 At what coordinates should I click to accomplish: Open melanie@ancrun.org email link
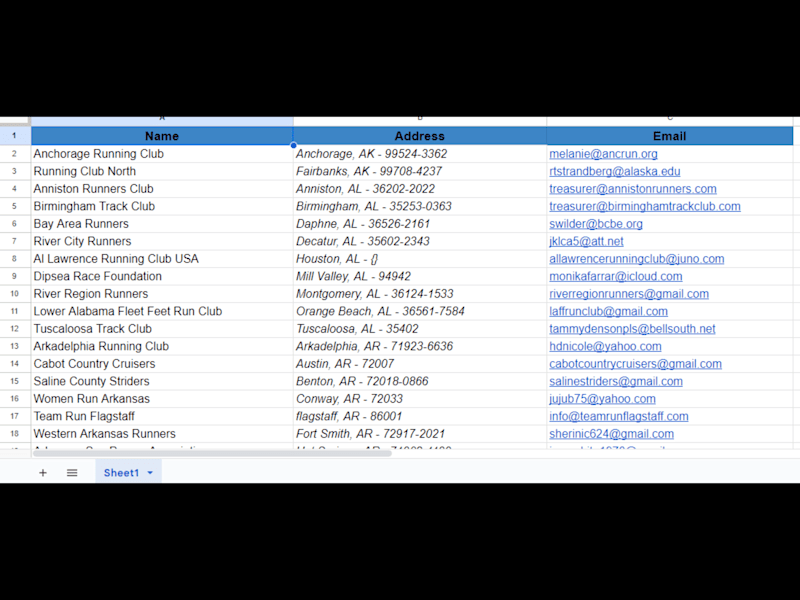click(603, 154)
